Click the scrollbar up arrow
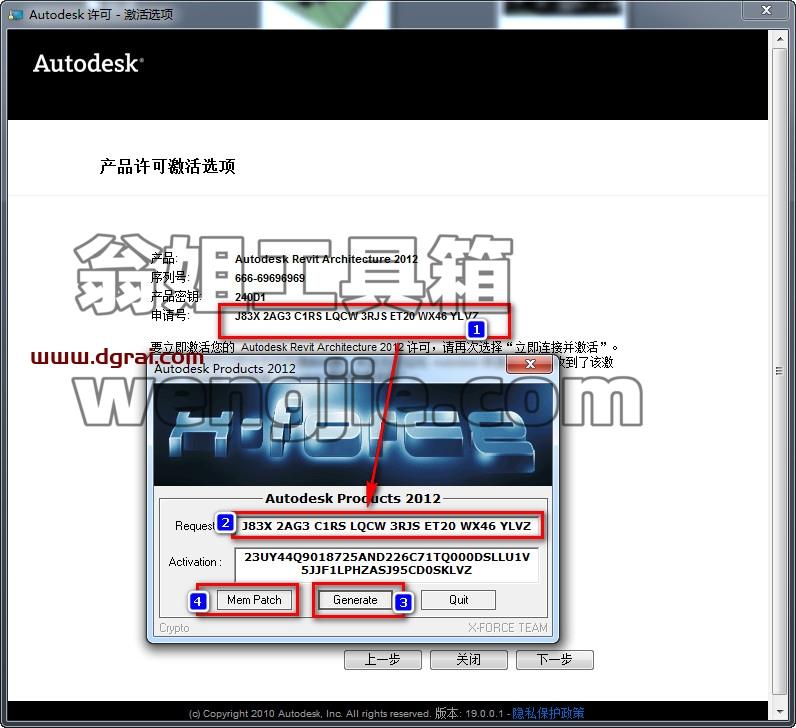This screenshot has height=728, width=796. point(779,39)
